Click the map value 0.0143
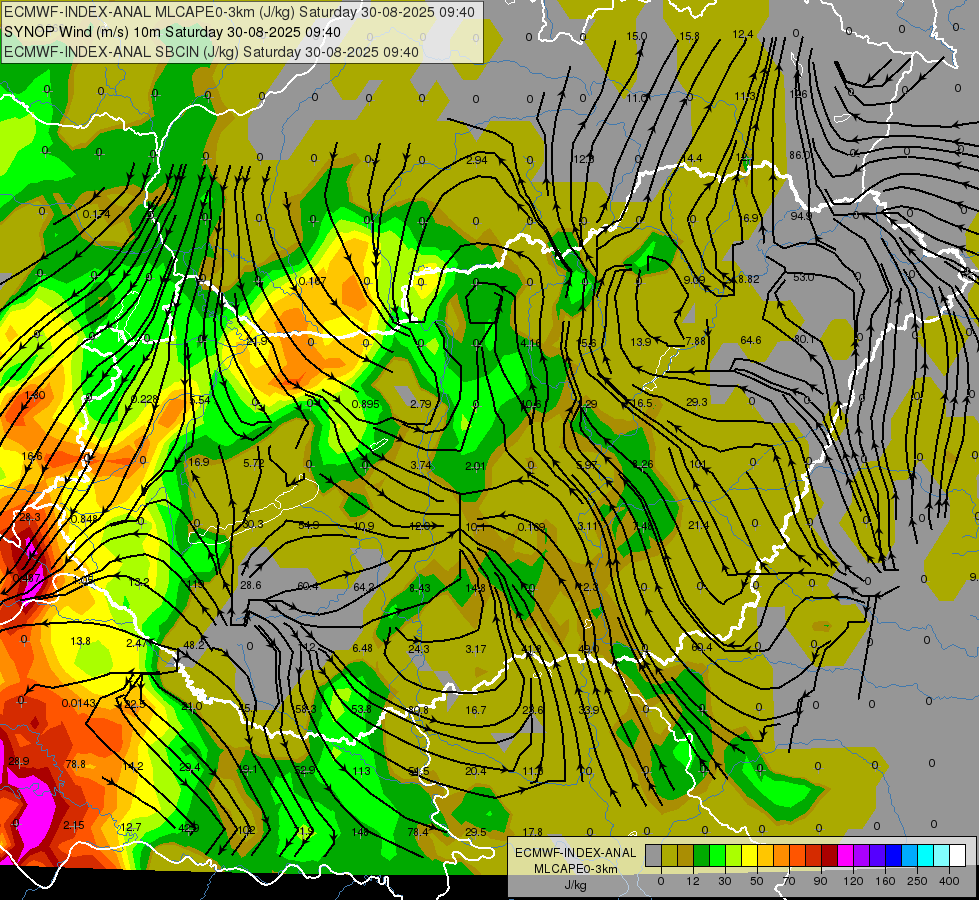This screenshot has height=900, width=979. pyautogui.click(x=79, y=703)
